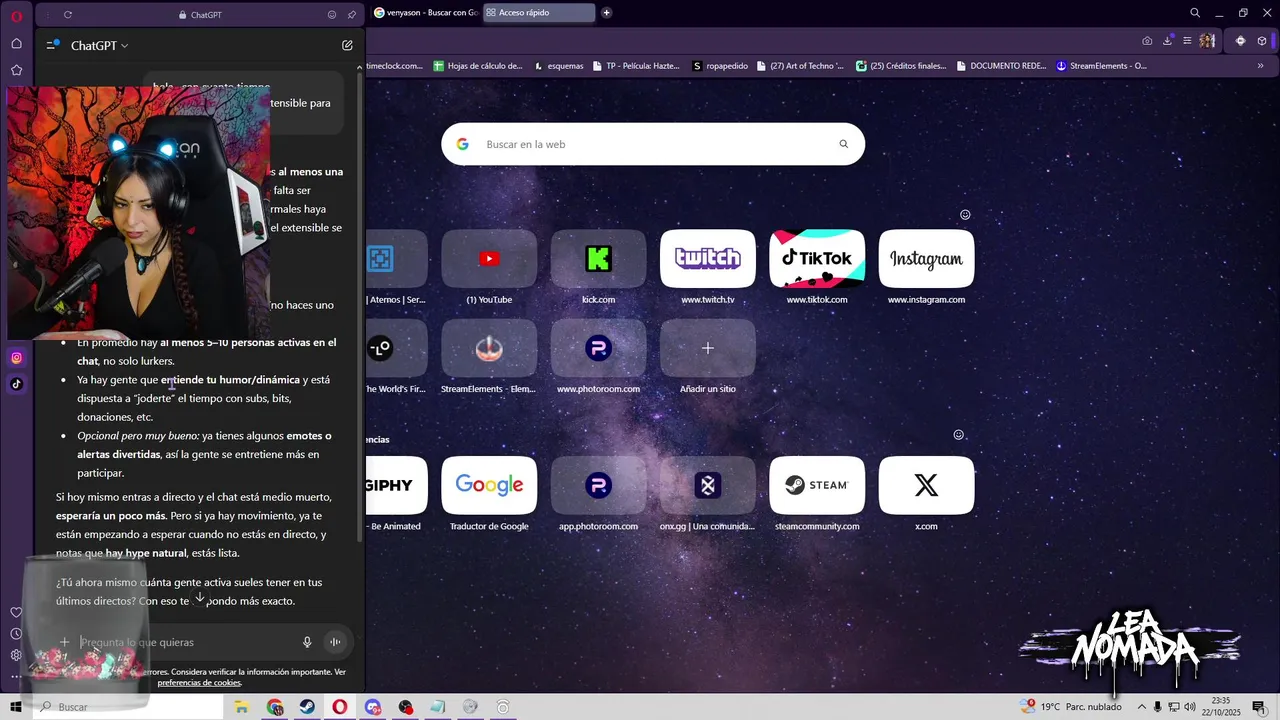Screen dimensions: 1280x720
Task: Click smiley icon above speed dial tiles
Action: pyautogui.click(x=965, y=215)
